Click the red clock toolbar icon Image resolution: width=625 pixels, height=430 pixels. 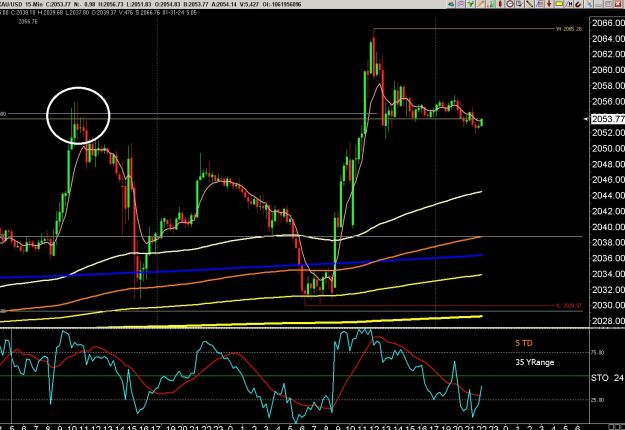(x=510, y=4)
